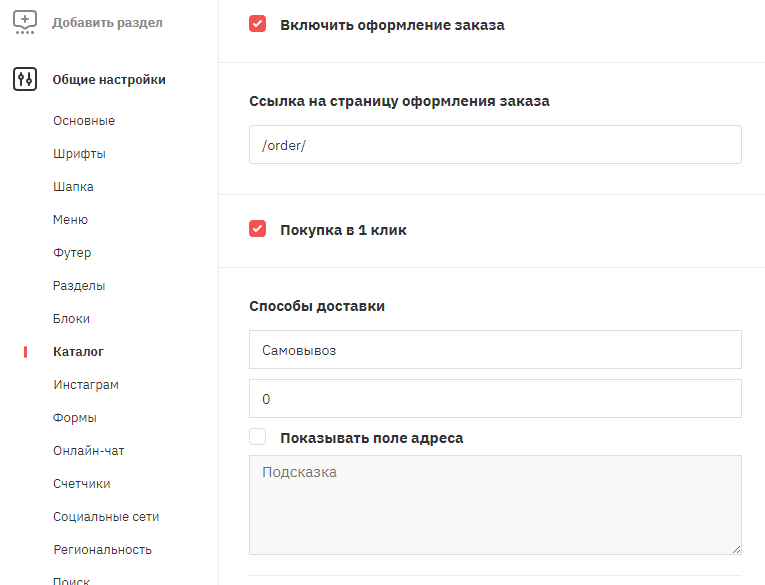Open Основные settings section

click(84, 121)
